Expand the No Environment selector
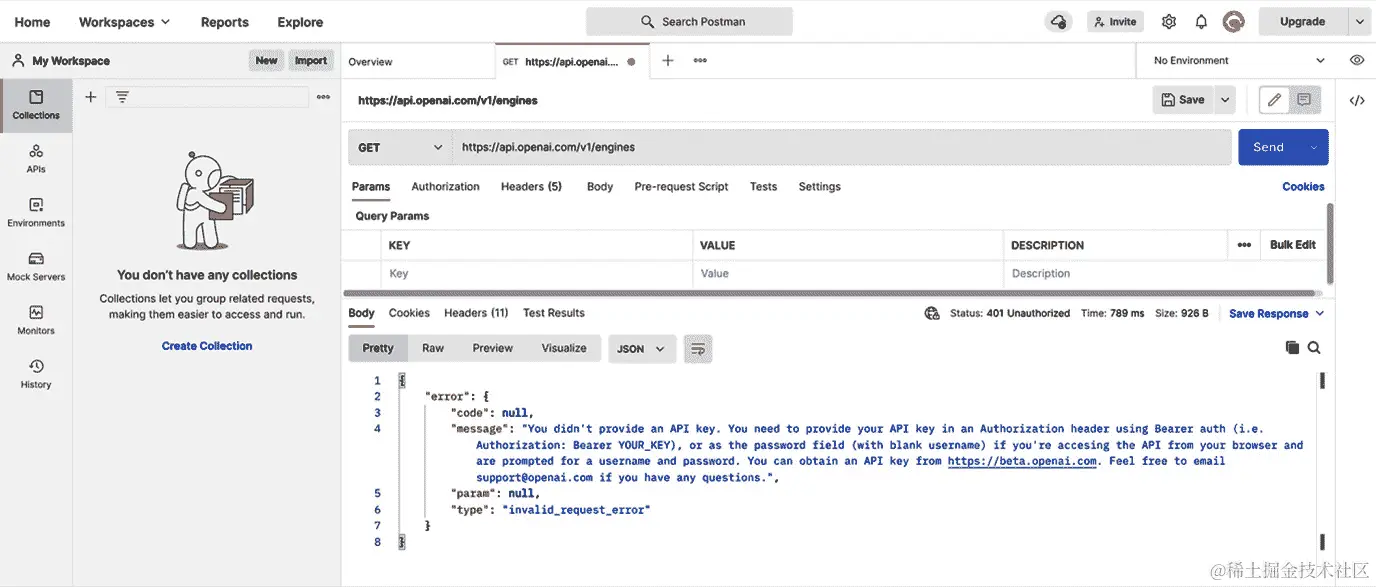The height and width of the screenshot is (587, 1376). 1235,60
